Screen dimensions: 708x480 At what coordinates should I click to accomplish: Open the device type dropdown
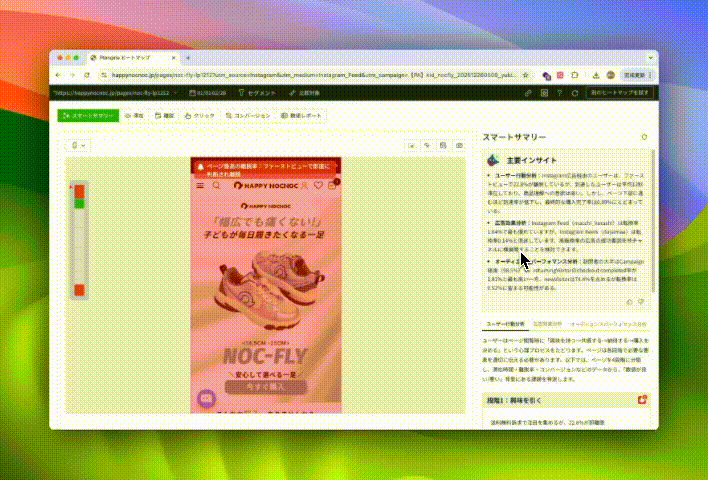(x=78, y=146)
